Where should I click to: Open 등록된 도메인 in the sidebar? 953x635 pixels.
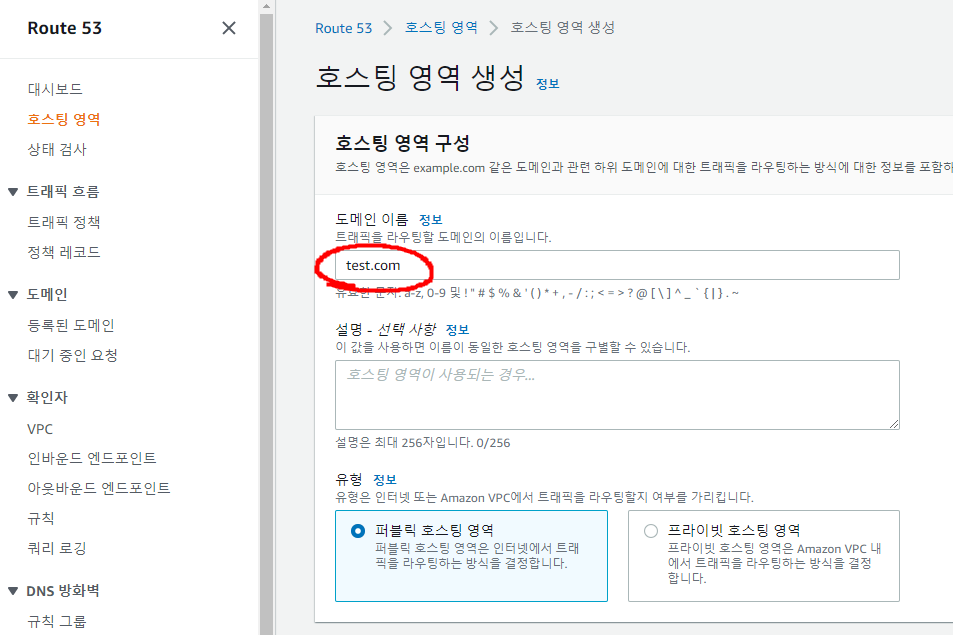(x=71, y=325)
